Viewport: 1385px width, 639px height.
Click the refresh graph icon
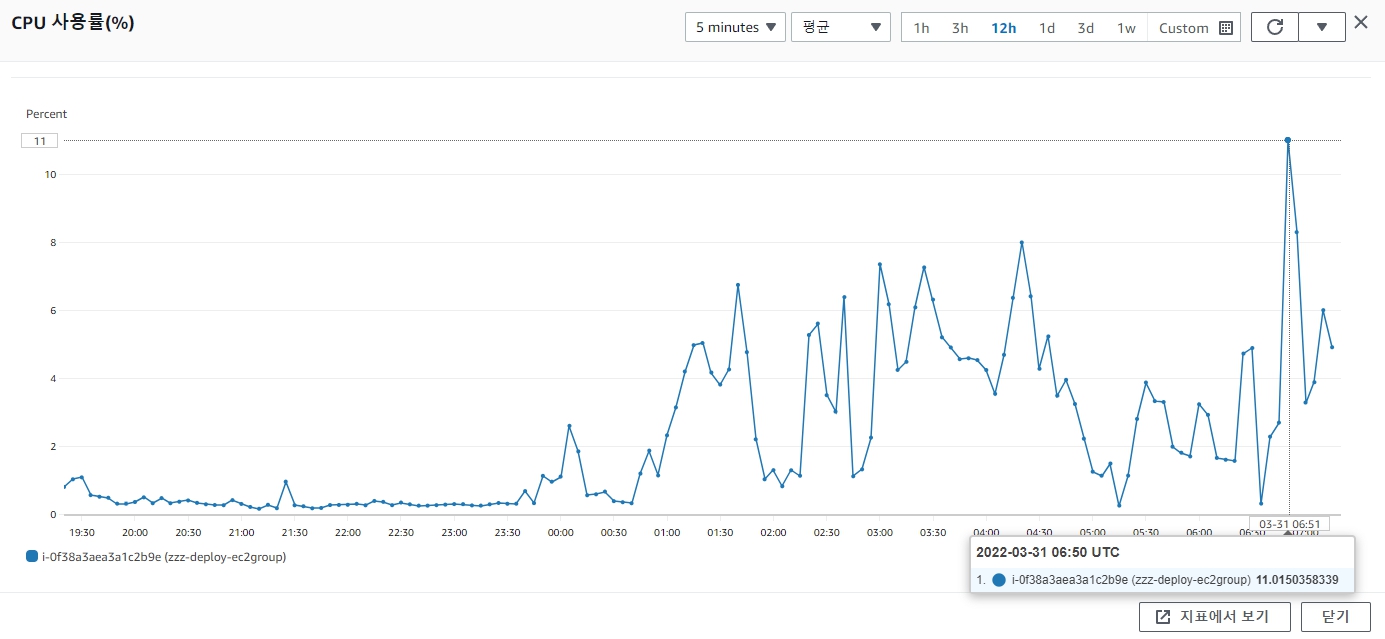tap(1275, 27)
